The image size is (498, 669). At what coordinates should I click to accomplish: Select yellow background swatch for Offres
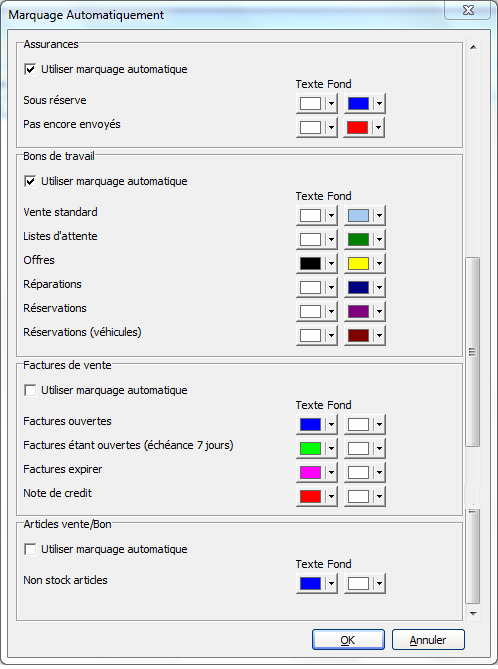(358, 263)
